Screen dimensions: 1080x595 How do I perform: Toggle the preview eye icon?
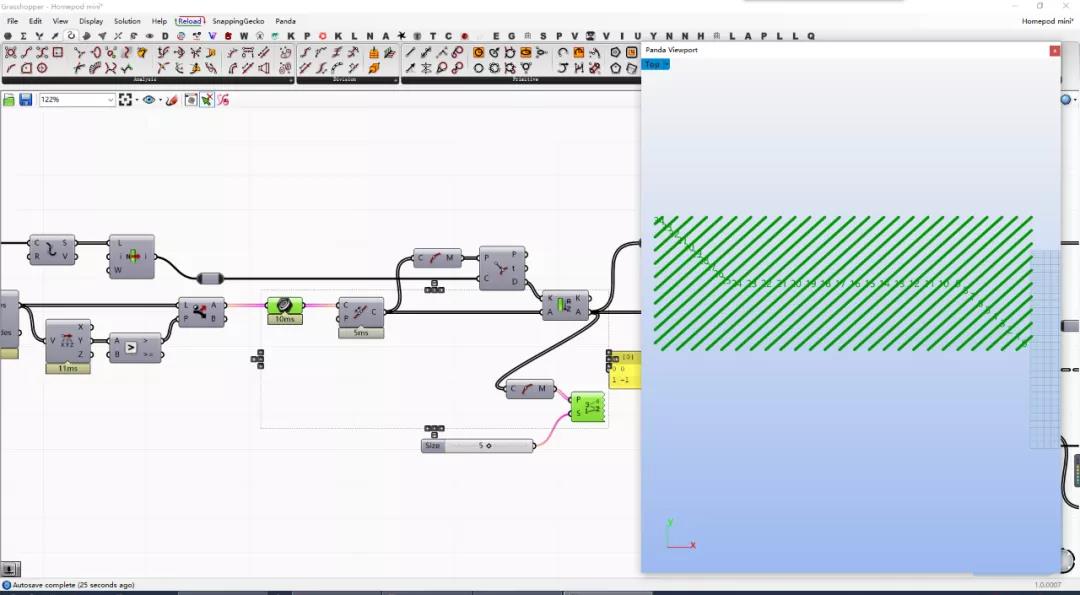(x=149, y=100)
